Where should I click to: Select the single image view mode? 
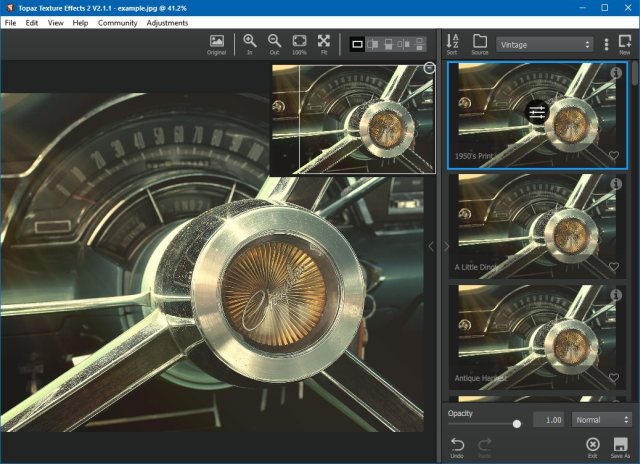click(358, 44)
